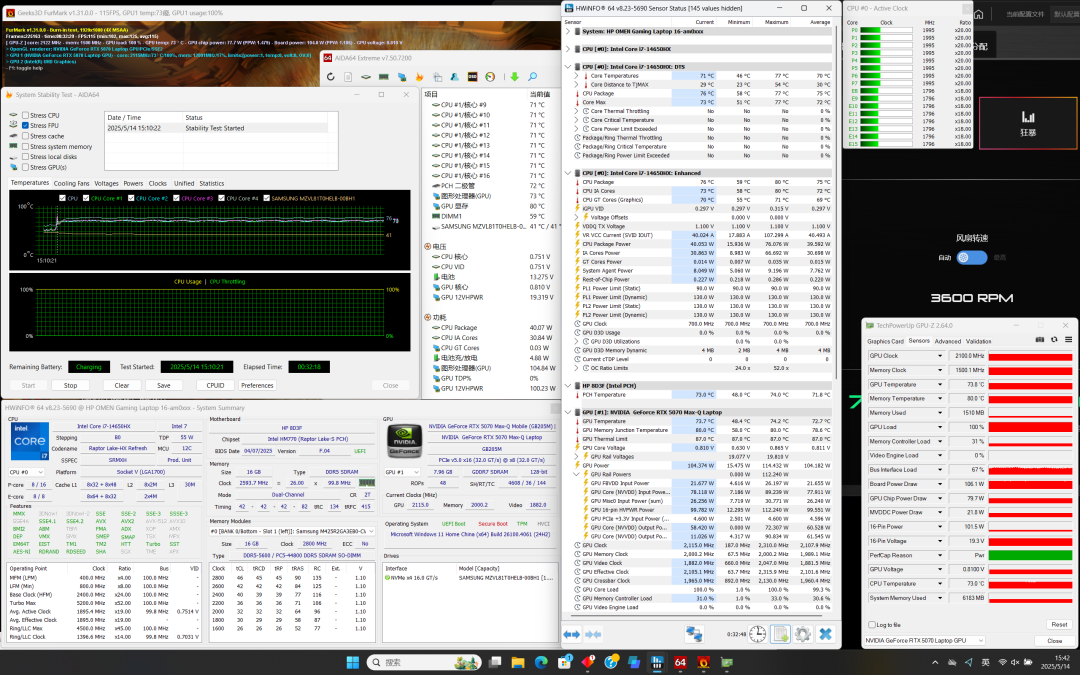Click the Save button in Stability Test
The image size is (1080, 675).
(164, 385)
